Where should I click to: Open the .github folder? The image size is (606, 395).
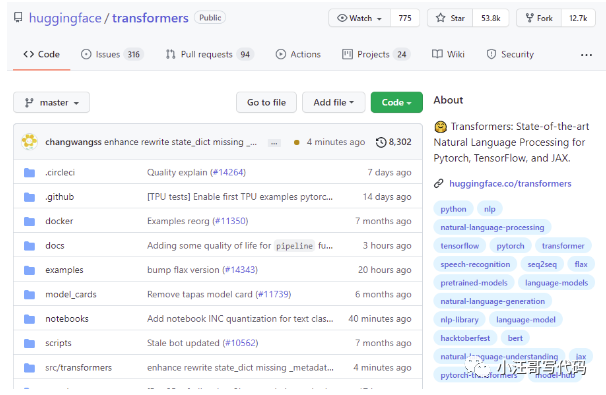[60, 197]
